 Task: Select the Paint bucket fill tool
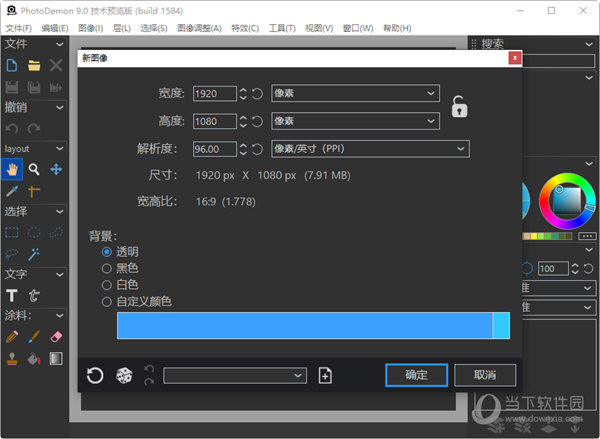[34, 359]
